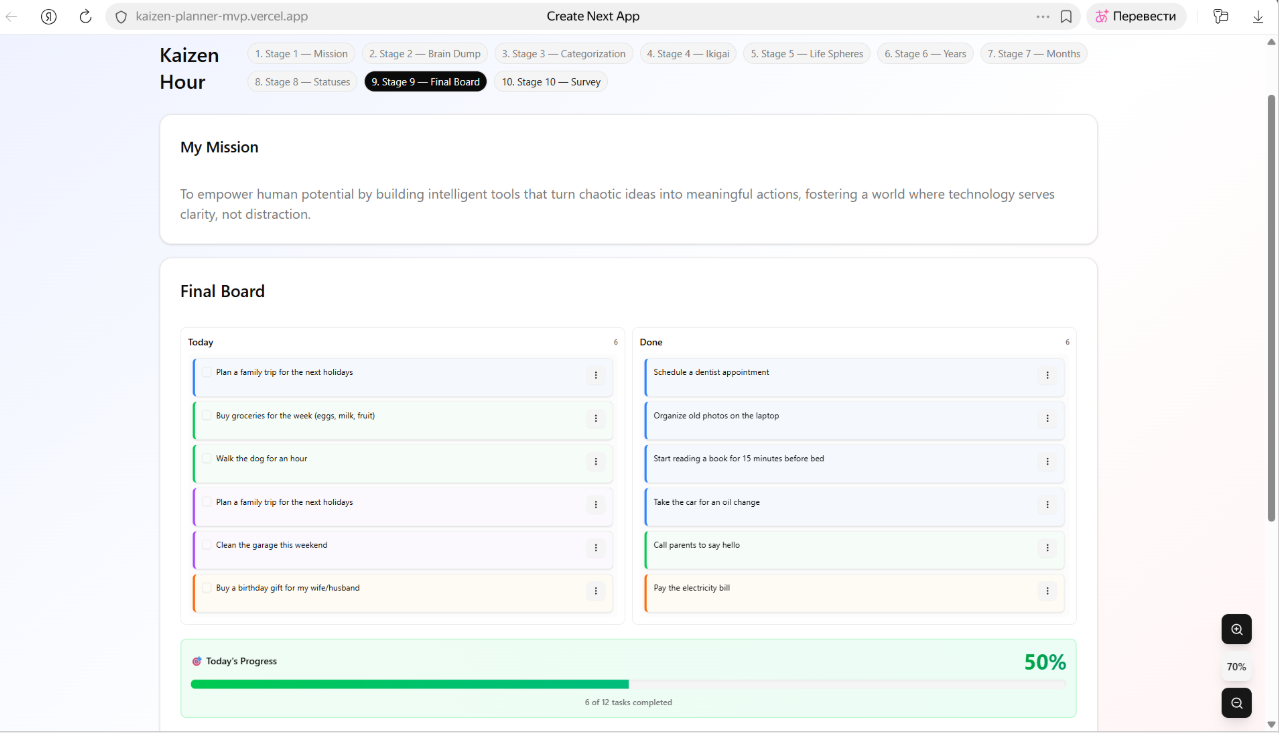
Task: Switch to the Stage 1 — Mission tab
Action: point(301,53)
